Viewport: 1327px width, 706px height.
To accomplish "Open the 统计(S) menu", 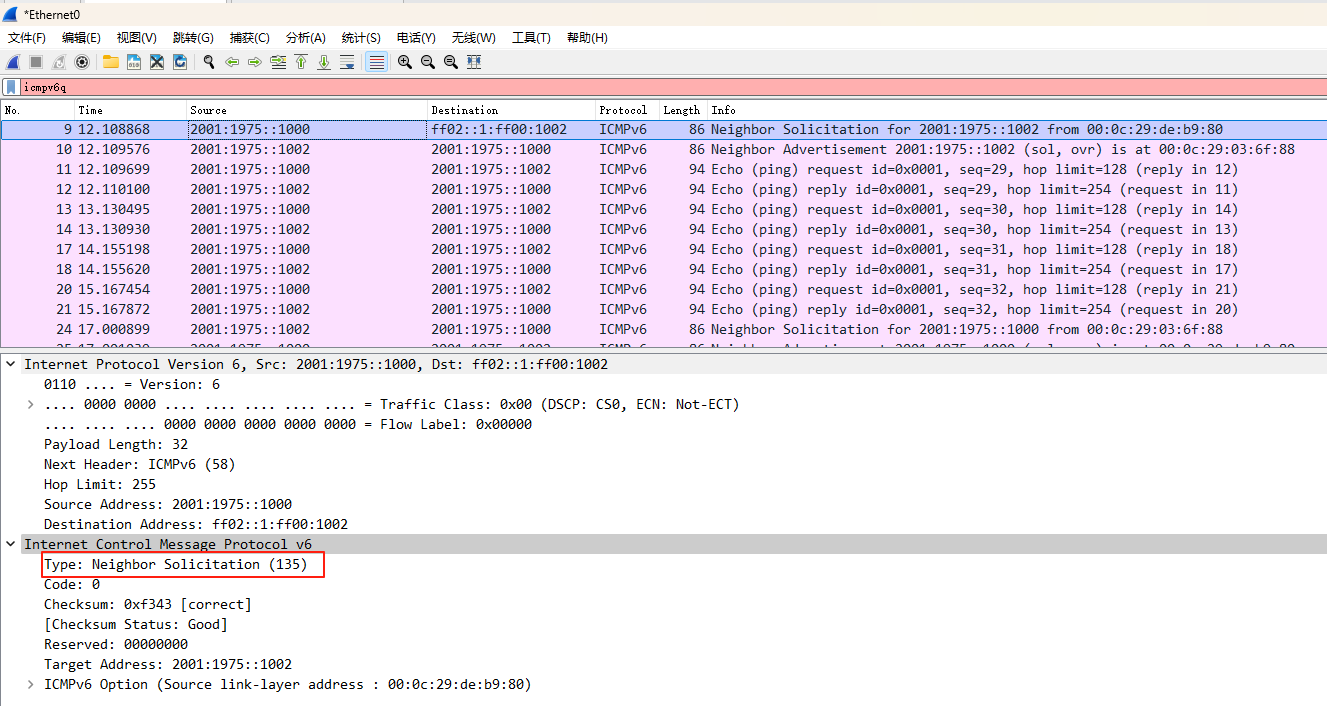I will click(361, 38).
